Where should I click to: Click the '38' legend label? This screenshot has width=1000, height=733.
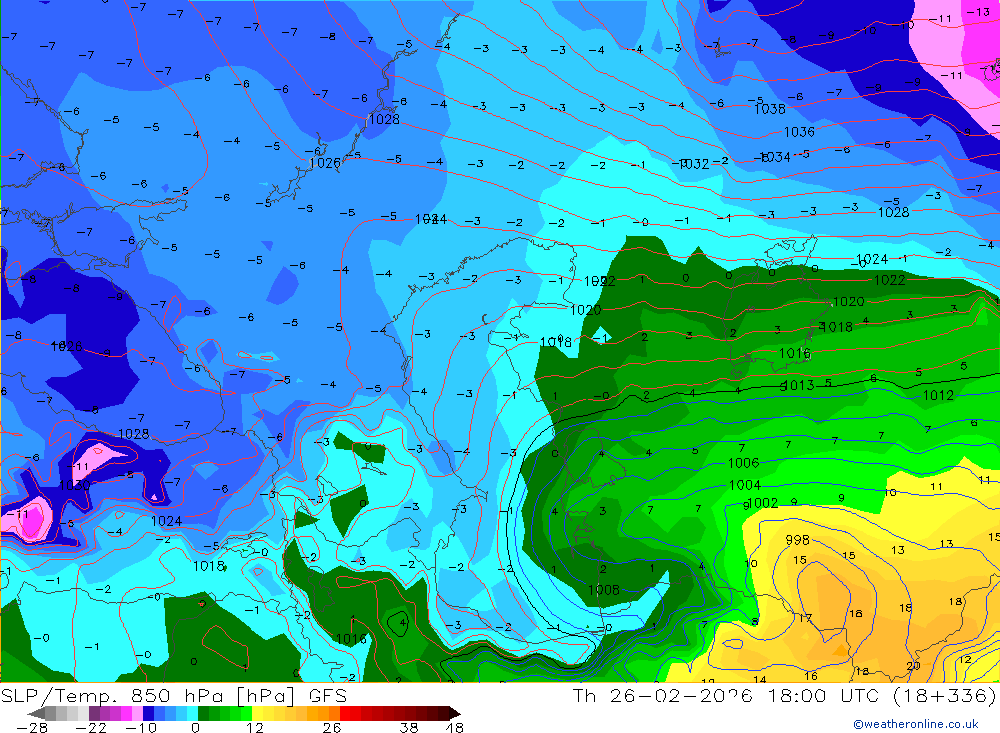point(409,728)
